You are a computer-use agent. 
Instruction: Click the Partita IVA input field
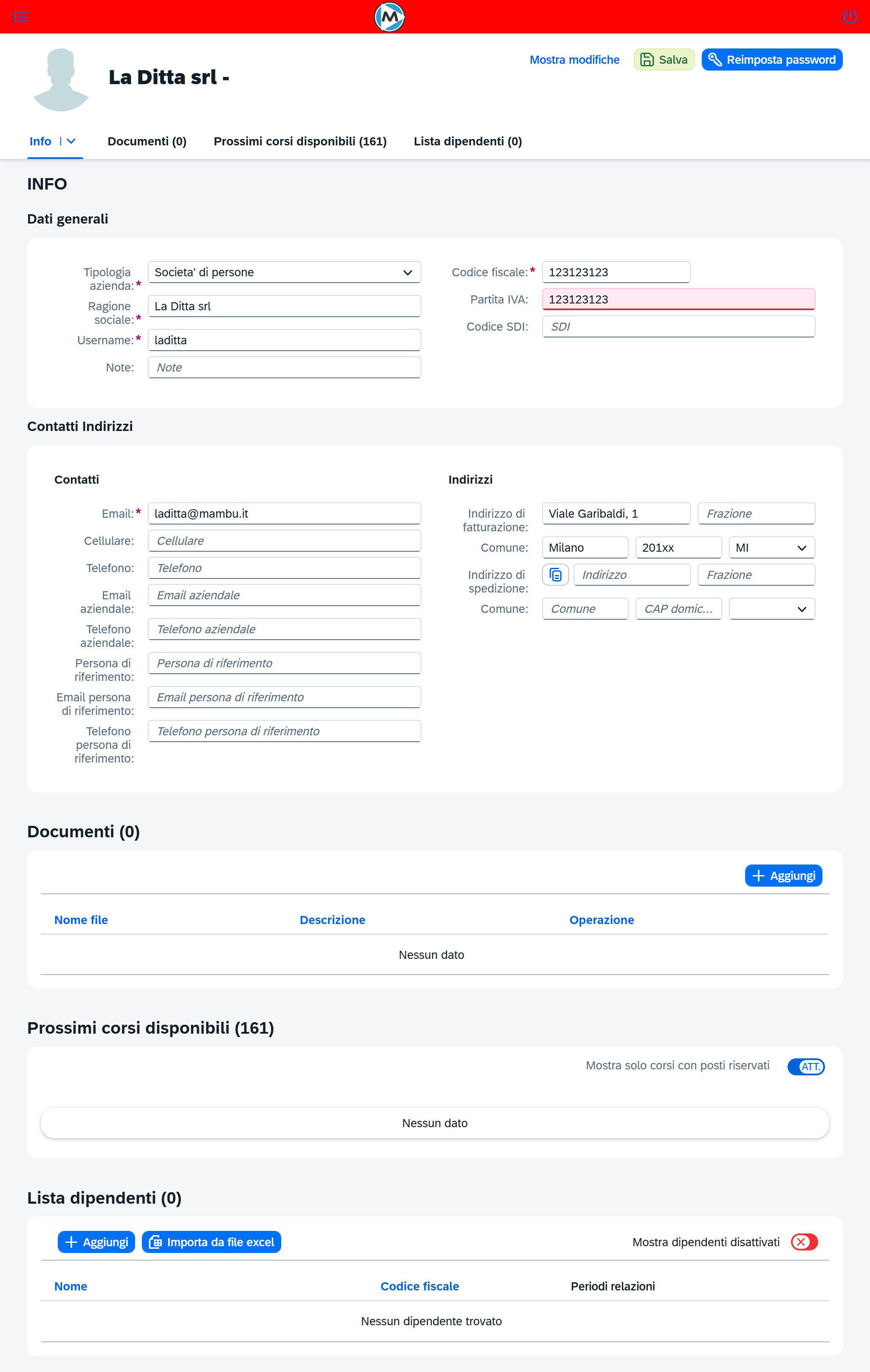point(678,300)
